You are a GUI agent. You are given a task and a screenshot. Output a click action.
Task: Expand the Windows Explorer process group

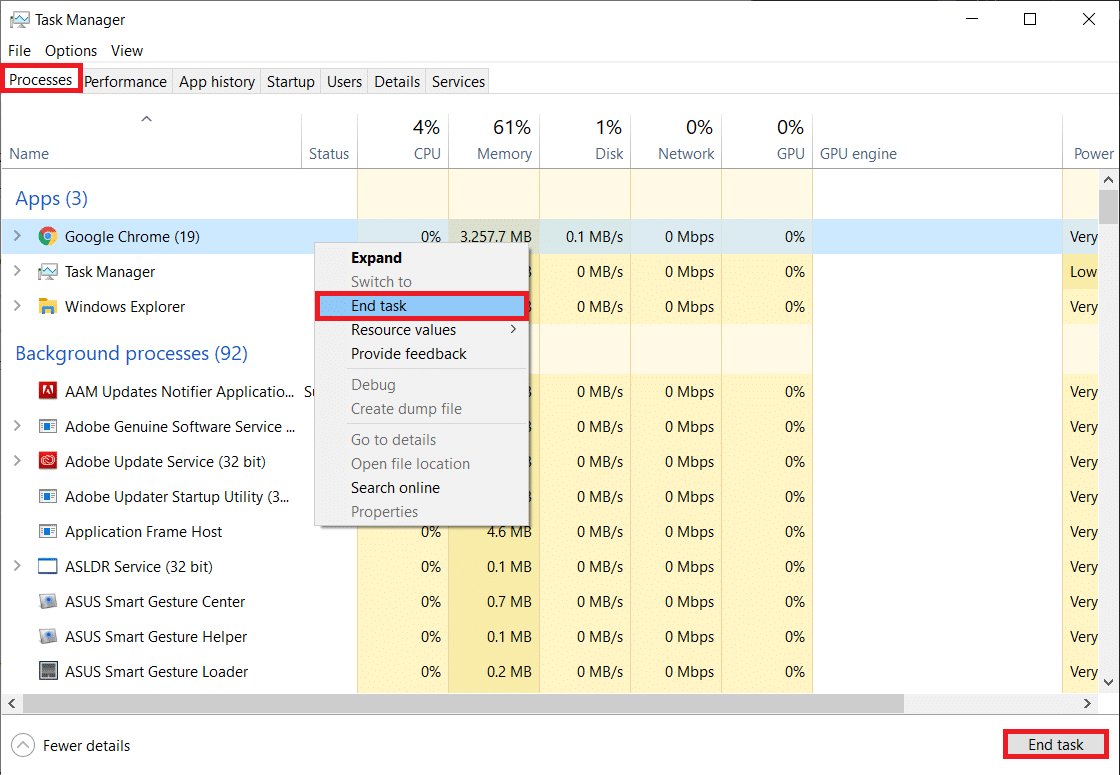(17, 307)
